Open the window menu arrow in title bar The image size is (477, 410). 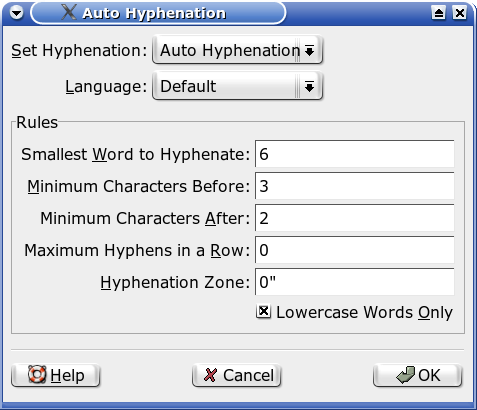coord(16,13)
